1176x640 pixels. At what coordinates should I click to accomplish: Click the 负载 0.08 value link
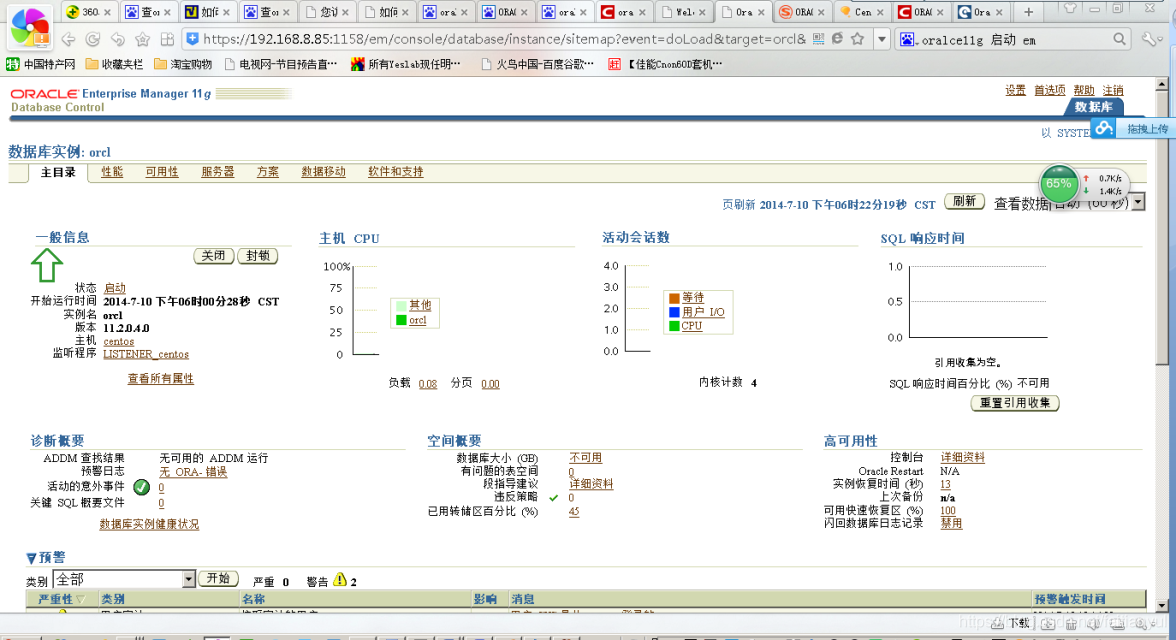pyautogui.click(x=428, y=384)
